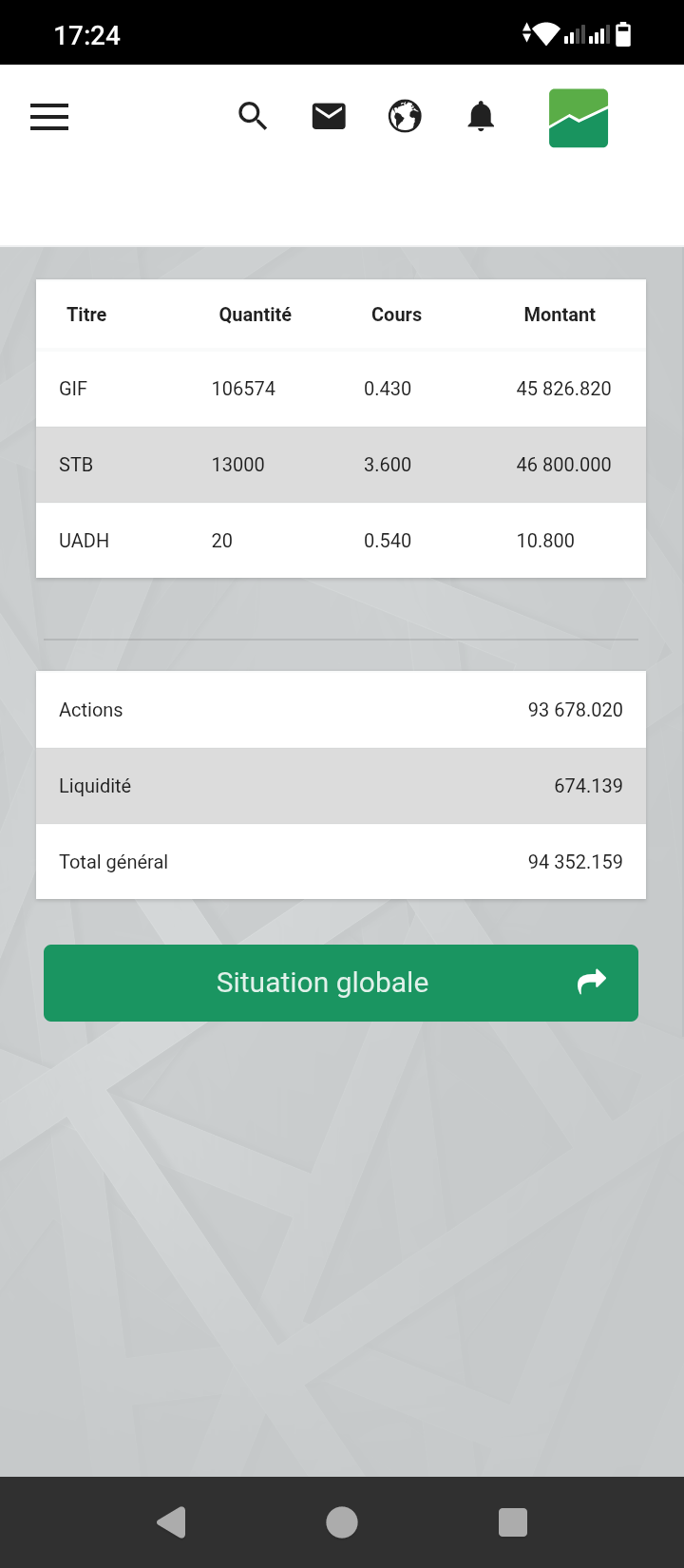Select the Total général row
Viewport: 684px width, 1568px height.
(x=340, y=862)
